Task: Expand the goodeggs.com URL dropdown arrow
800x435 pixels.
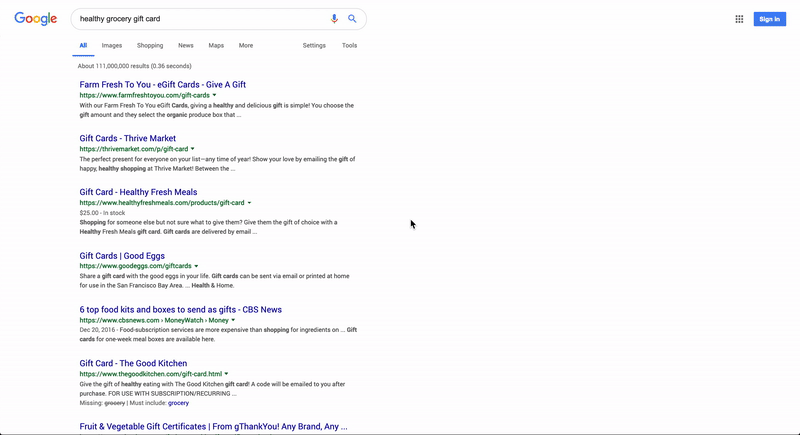Action: [x=196, y=266]
